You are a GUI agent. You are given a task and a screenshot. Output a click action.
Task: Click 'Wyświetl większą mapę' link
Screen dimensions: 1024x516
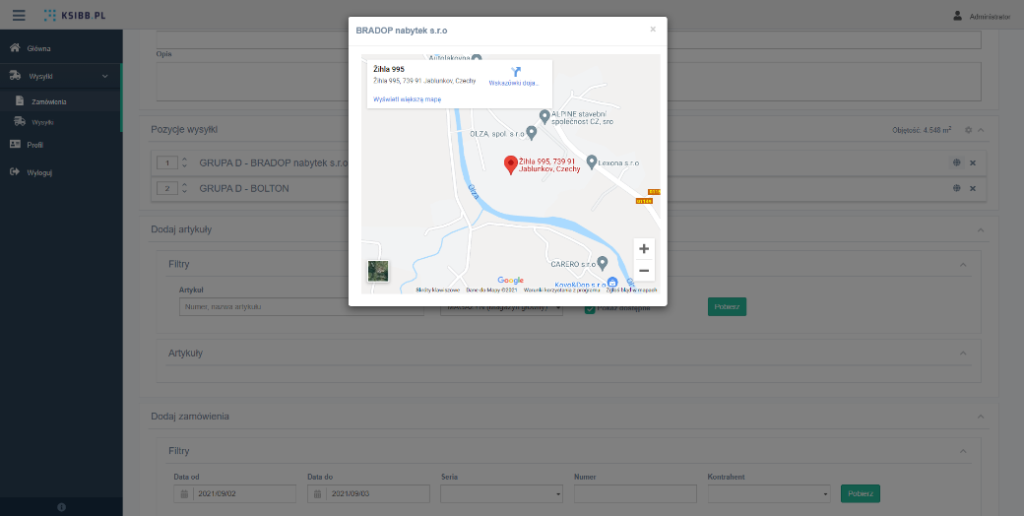(x=407, y=100)
